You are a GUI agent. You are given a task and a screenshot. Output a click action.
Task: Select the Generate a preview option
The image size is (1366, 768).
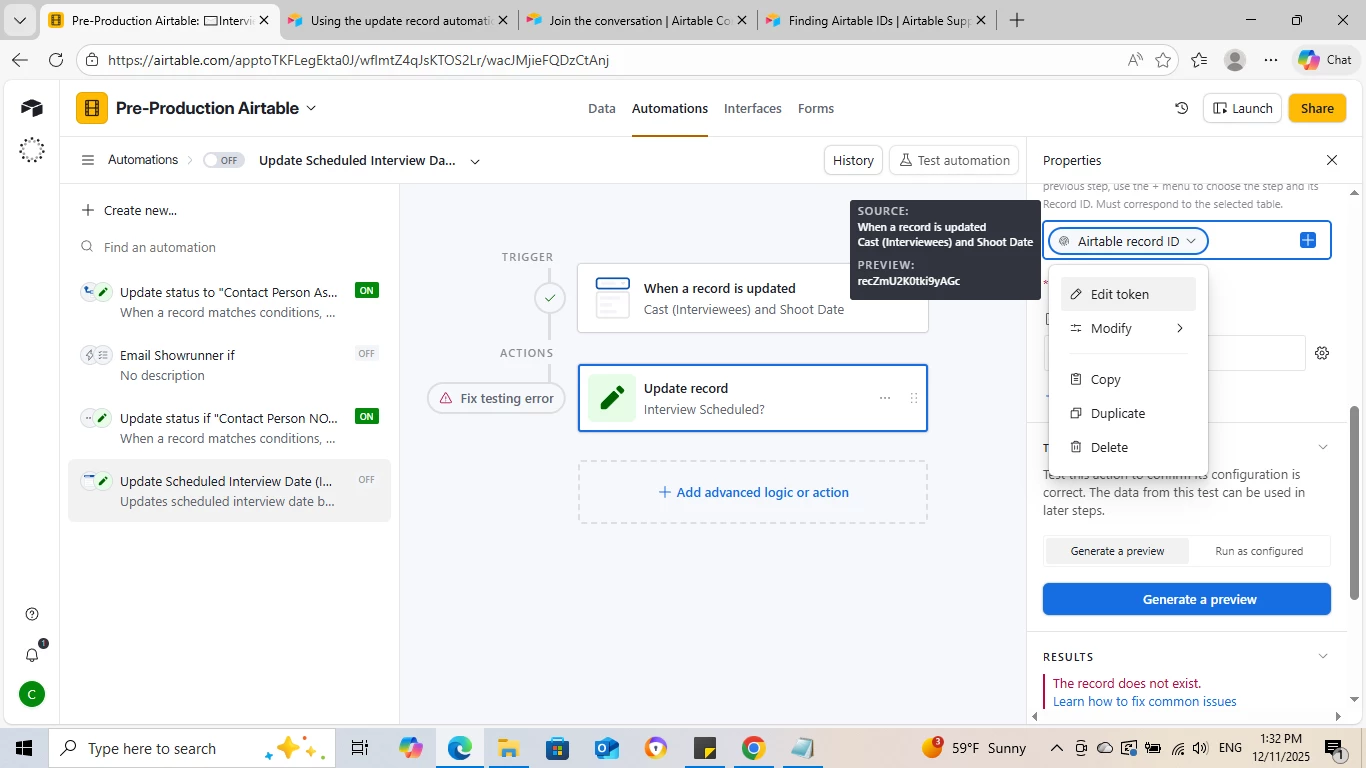1117,551
